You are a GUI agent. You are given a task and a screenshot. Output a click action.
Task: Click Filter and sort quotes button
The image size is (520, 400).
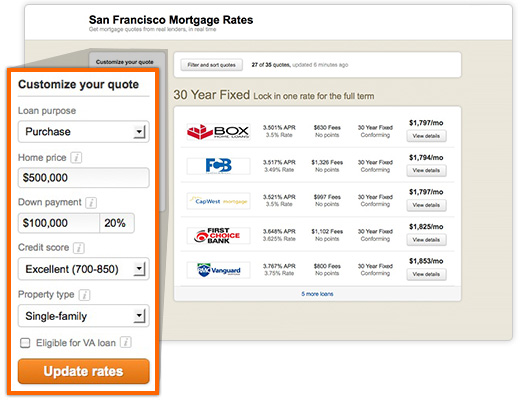(212, 65)
